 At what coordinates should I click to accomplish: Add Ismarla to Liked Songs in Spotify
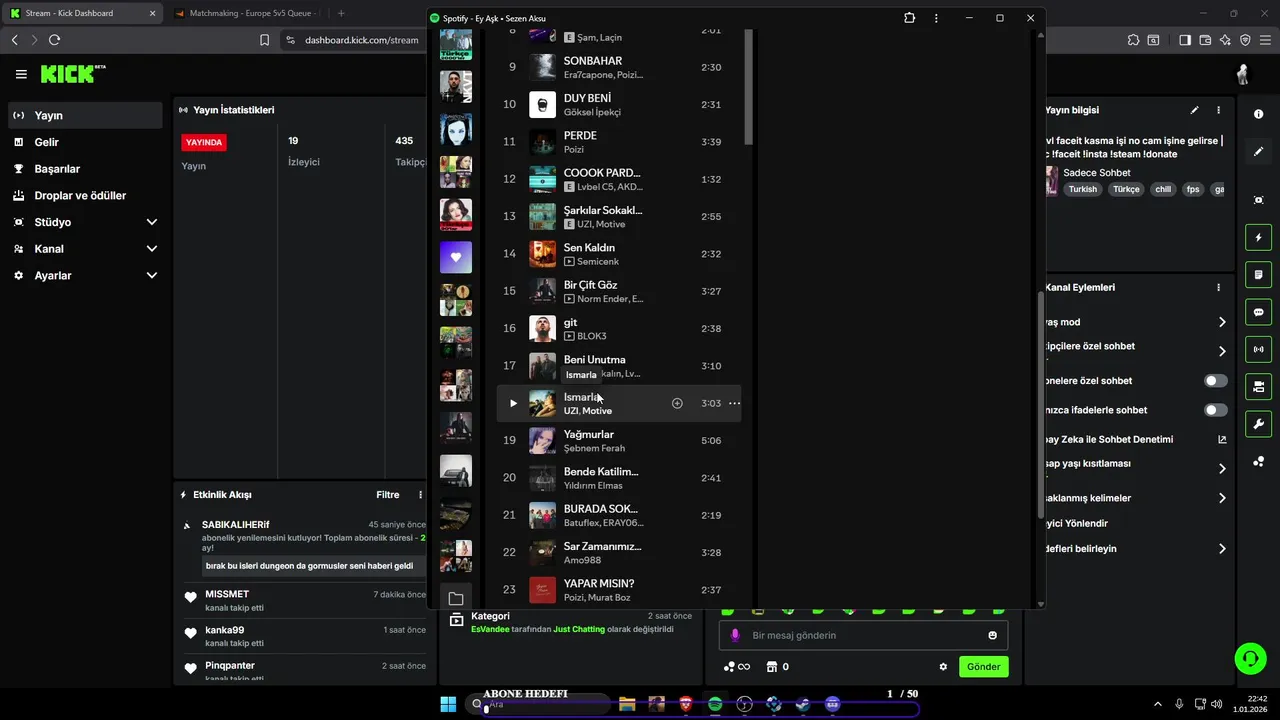tap(677, 403)
